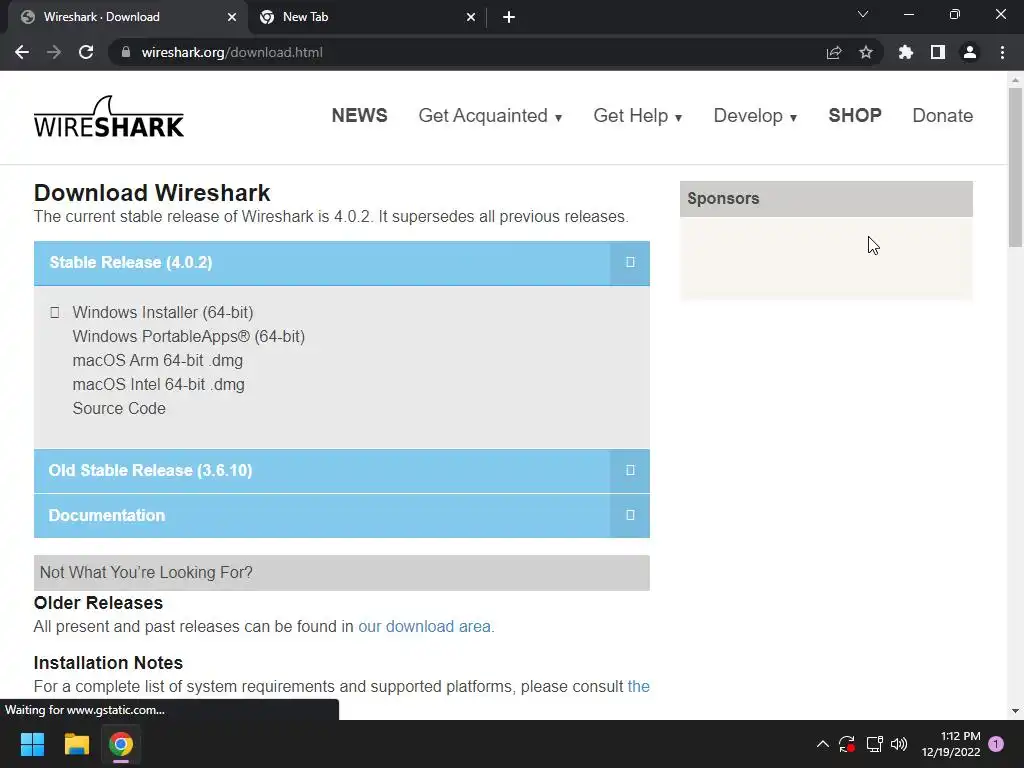Open the Windows Start menu
Viewport: 1024px width, 768px height.
tap(32, 744)
